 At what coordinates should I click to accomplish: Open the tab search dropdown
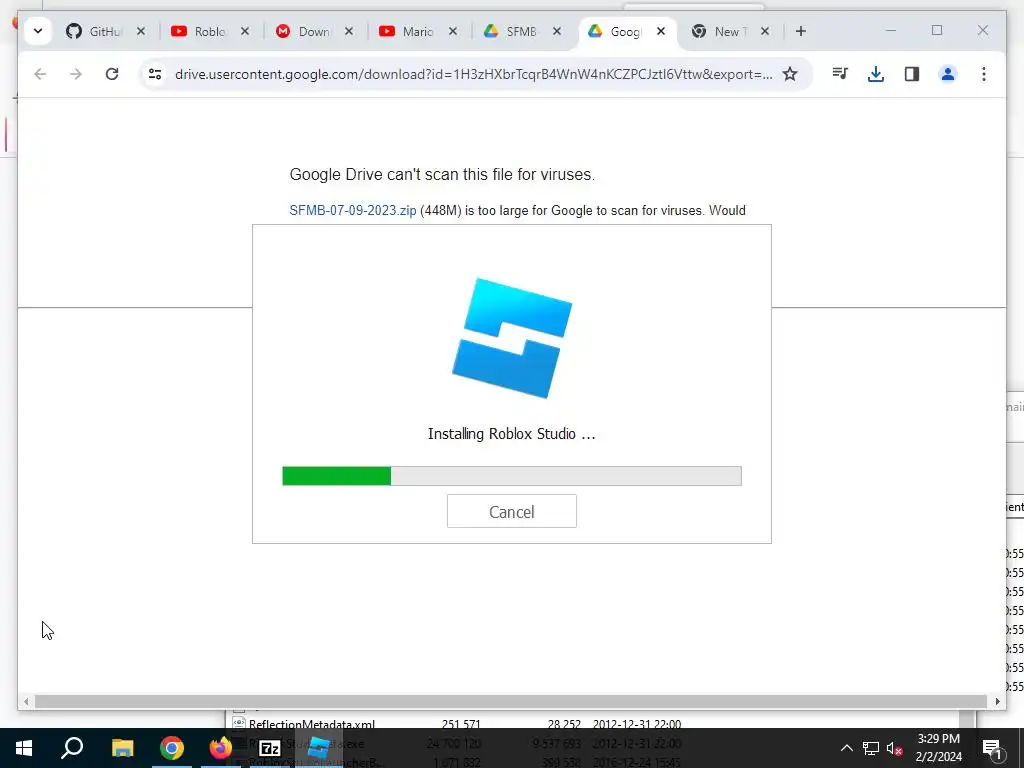coord(38,31)
